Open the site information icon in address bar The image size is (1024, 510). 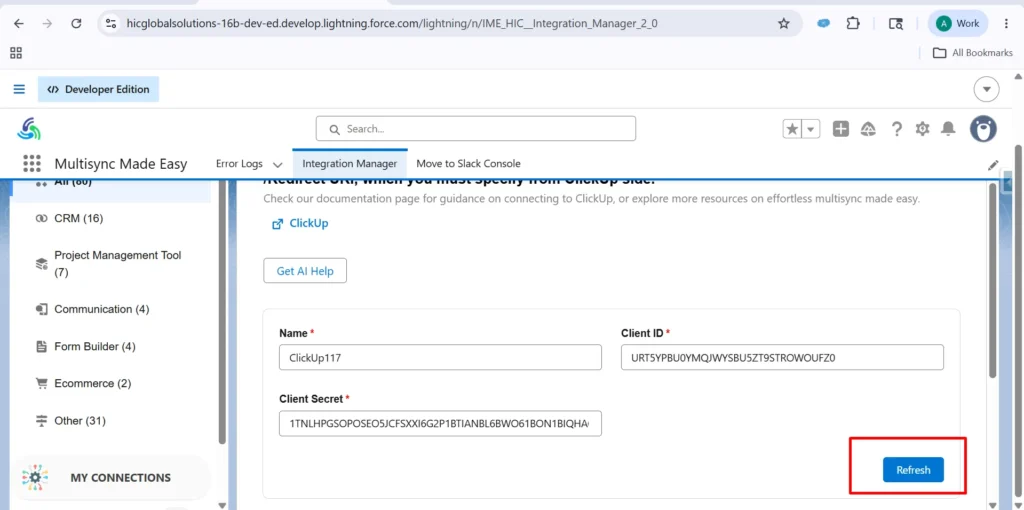[111, 24]
